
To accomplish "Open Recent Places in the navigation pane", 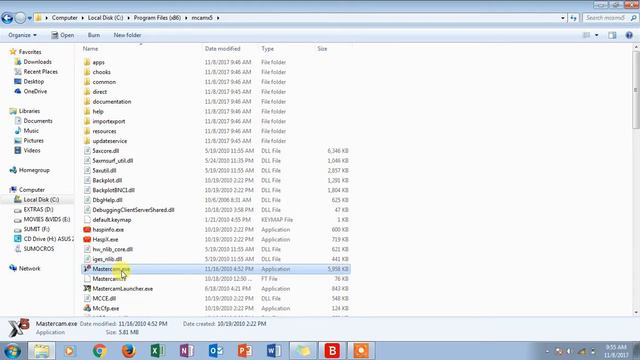I will [x=40, y=71].
